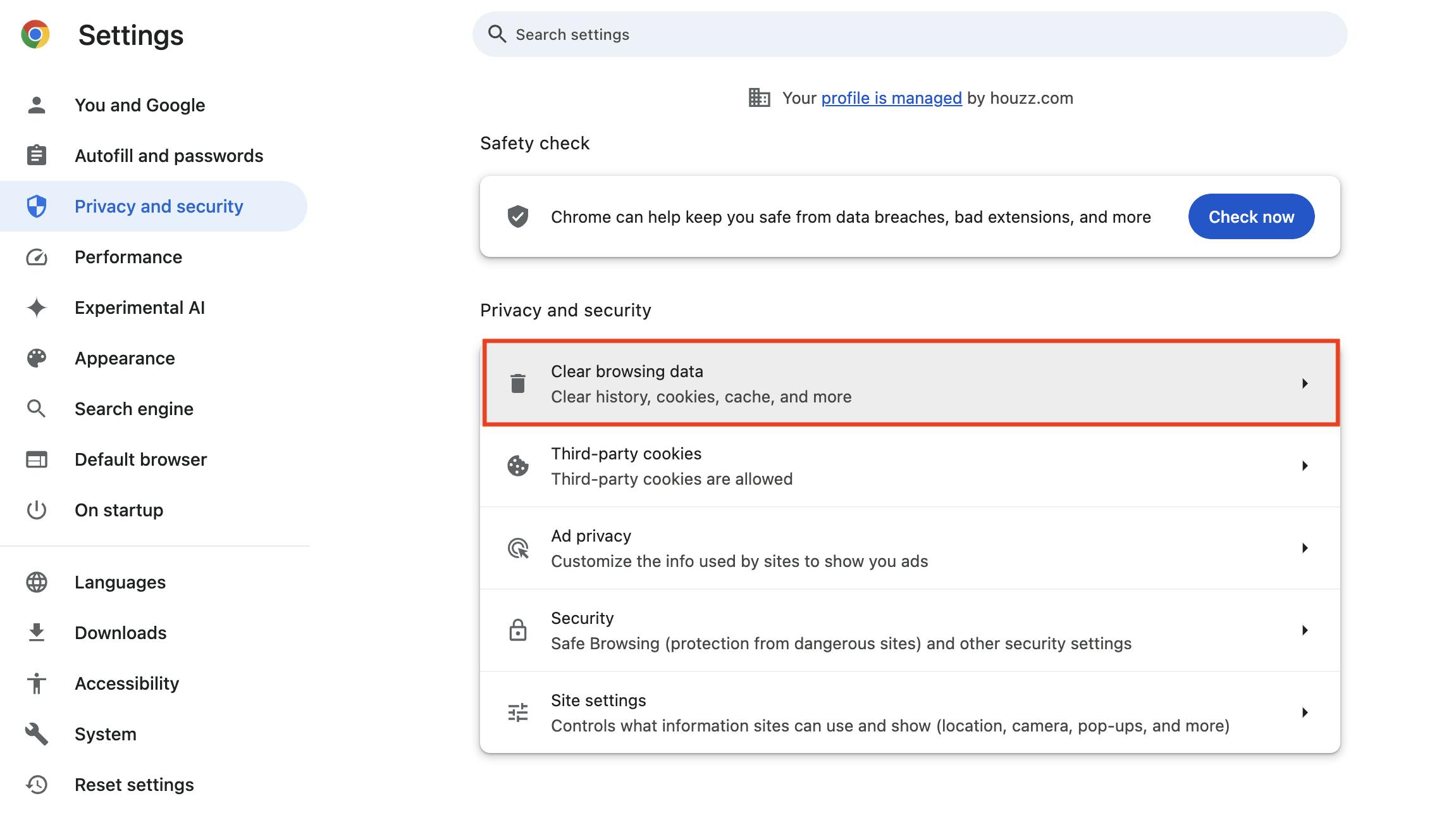This screenshot has width=1456, height=815.
Task: Click 'Customize the info used by sites' description
Action: (739, 561)
